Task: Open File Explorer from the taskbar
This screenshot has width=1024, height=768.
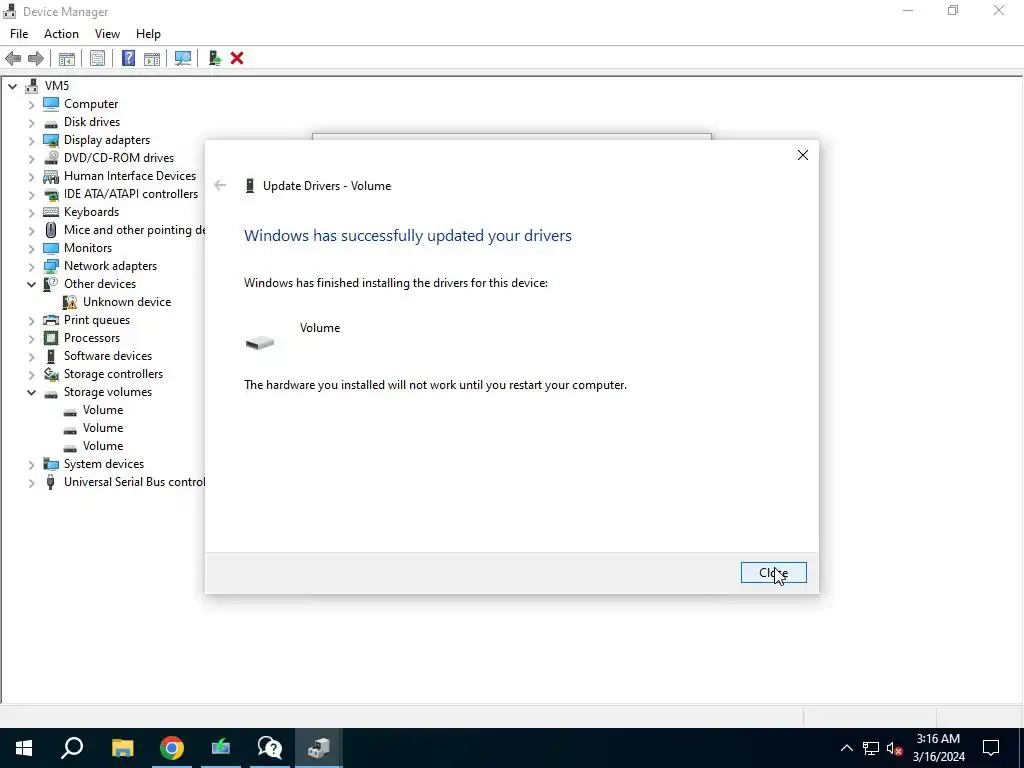Action: point(122,748)
